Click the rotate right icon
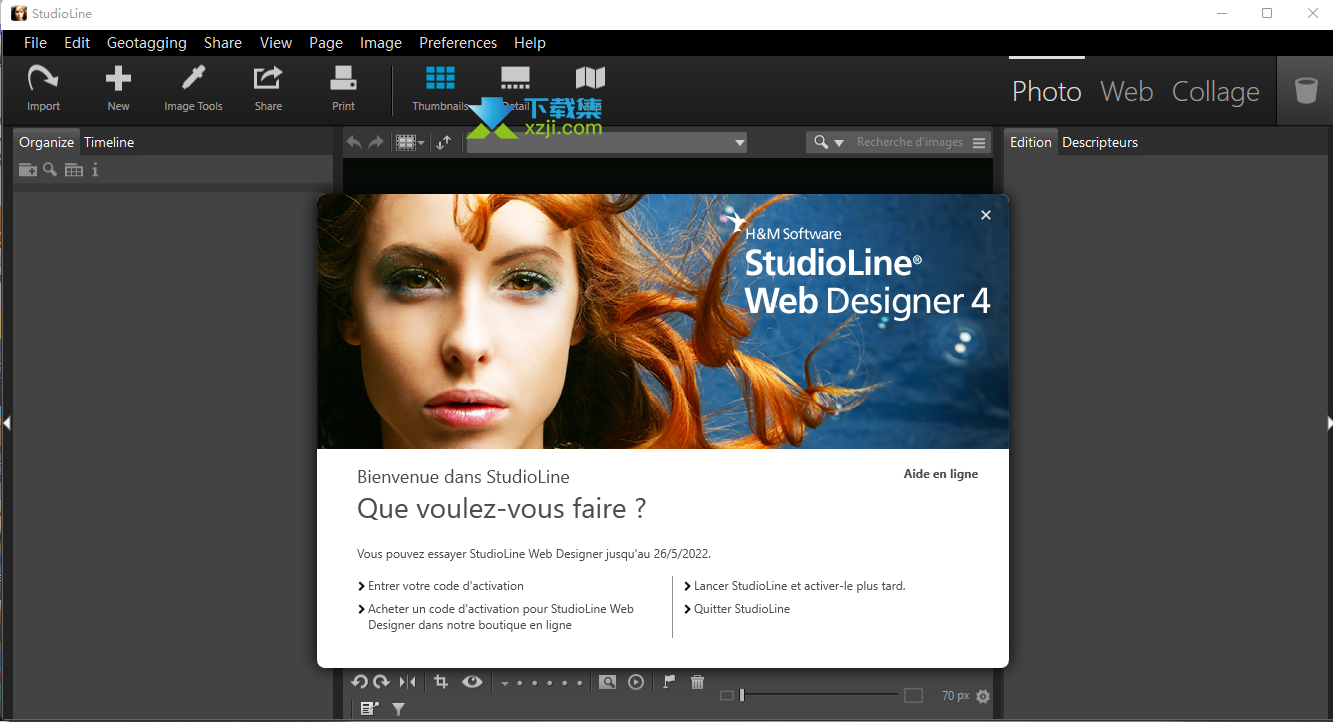The width and height of the screenshot is (1333, 722). click(x=381, y=682)
